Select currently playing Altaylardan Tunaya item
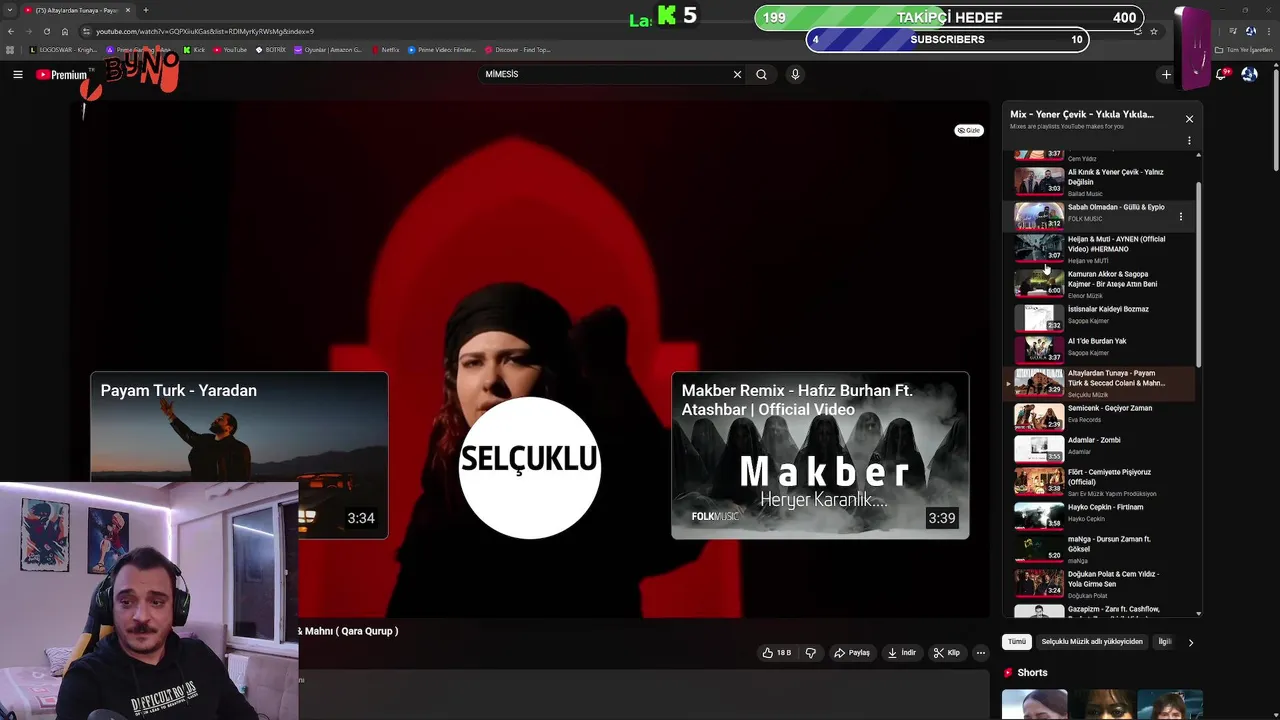 pos(1099,384)
